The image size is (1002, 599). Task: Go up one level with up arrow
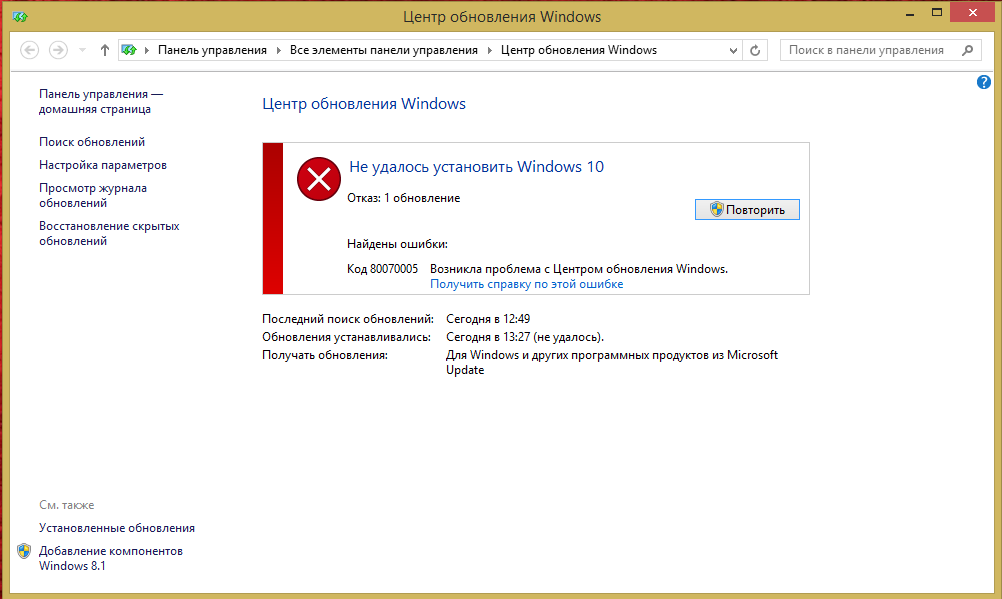pos(105,50)
